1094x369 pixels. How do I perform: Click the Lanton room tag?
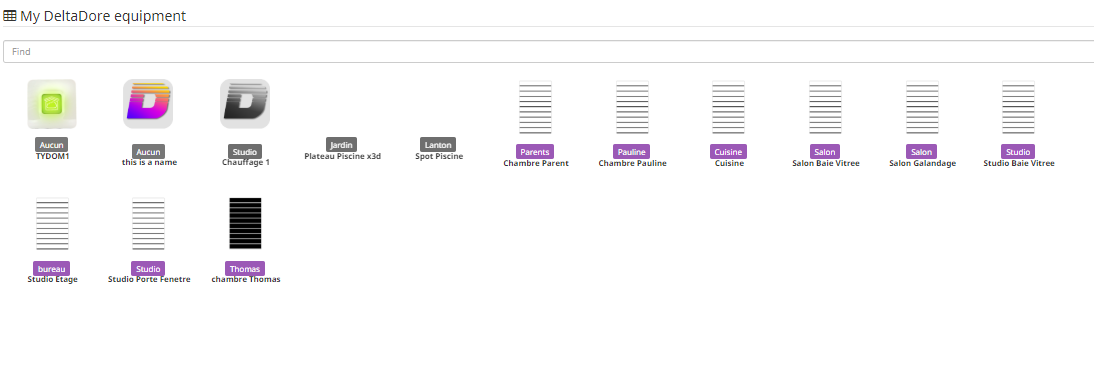pyautogui.click(x=438, y=144)
